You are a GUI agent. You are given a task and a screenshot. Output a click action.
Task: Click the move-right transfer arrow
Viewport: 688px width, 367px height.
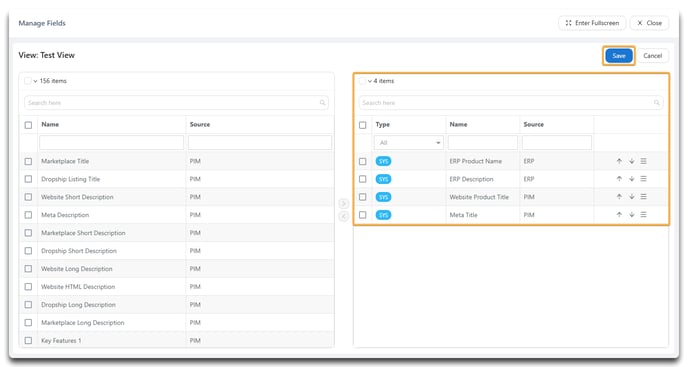pos(344,204)
